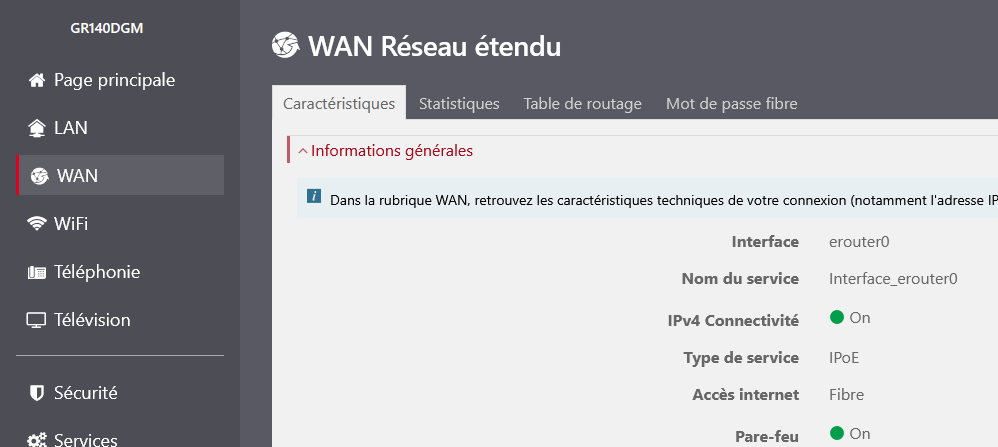Image resolution: width=998 pixels, height=447 pixels.
Task: Click the LAN network icon in sidebar
Action: pos(37,128)
